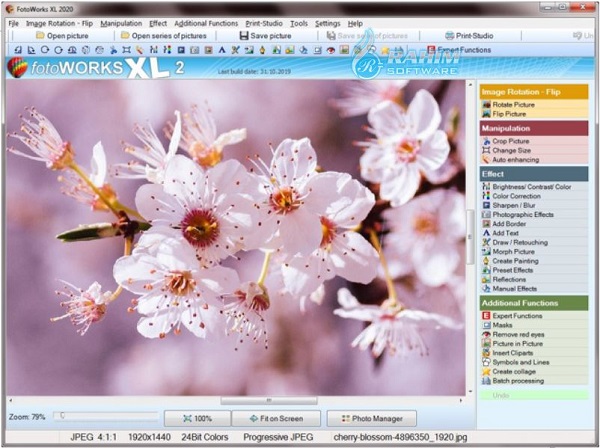
Task: Click the cherry blossom image canvas
Action: tap(235, 237)
